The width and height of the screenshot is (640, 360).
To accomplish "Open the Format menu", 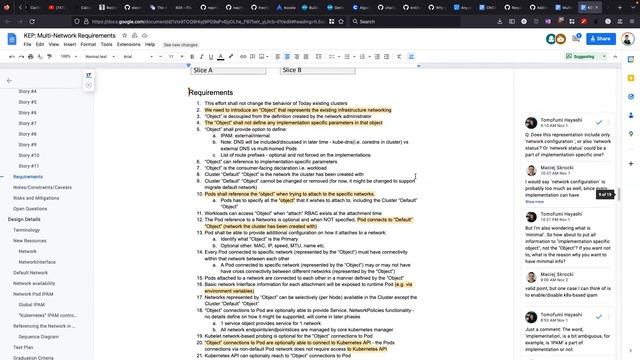I will pyautogui.click(x=88, y=44).
